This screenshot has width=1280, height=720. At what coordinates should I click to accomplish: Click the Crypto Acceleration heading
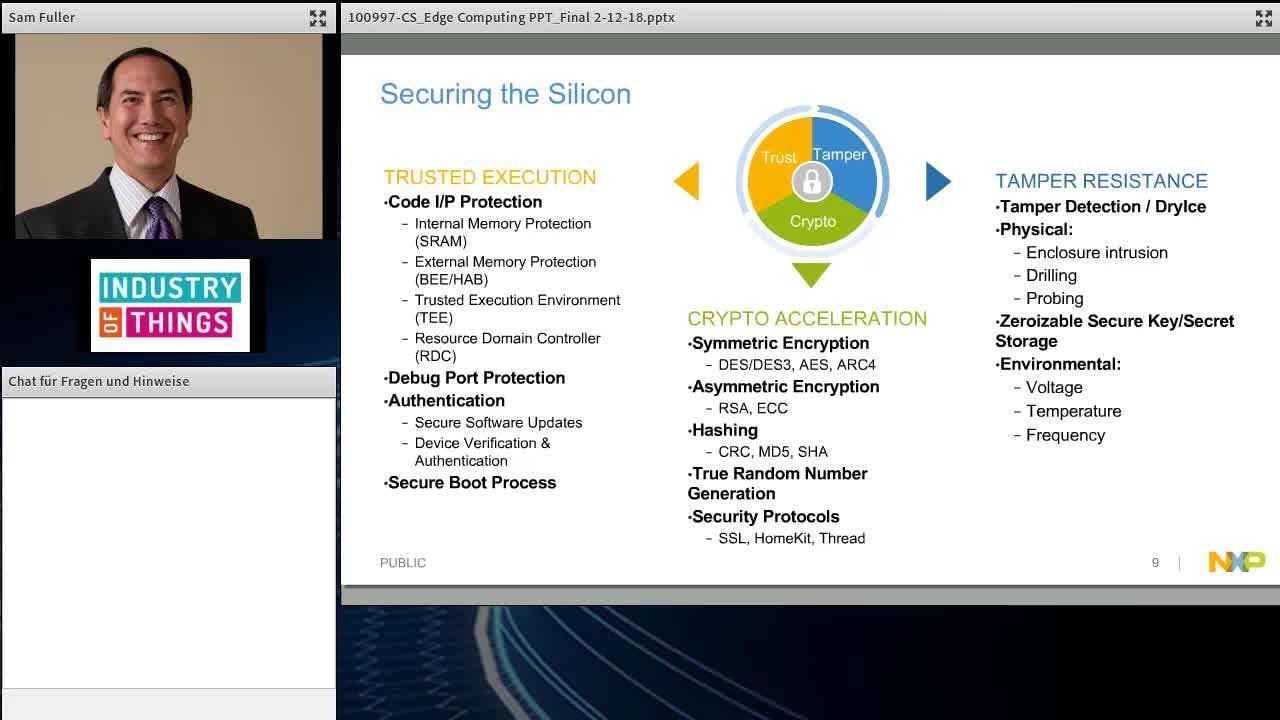pyautogui.click(x=806, y=319)
